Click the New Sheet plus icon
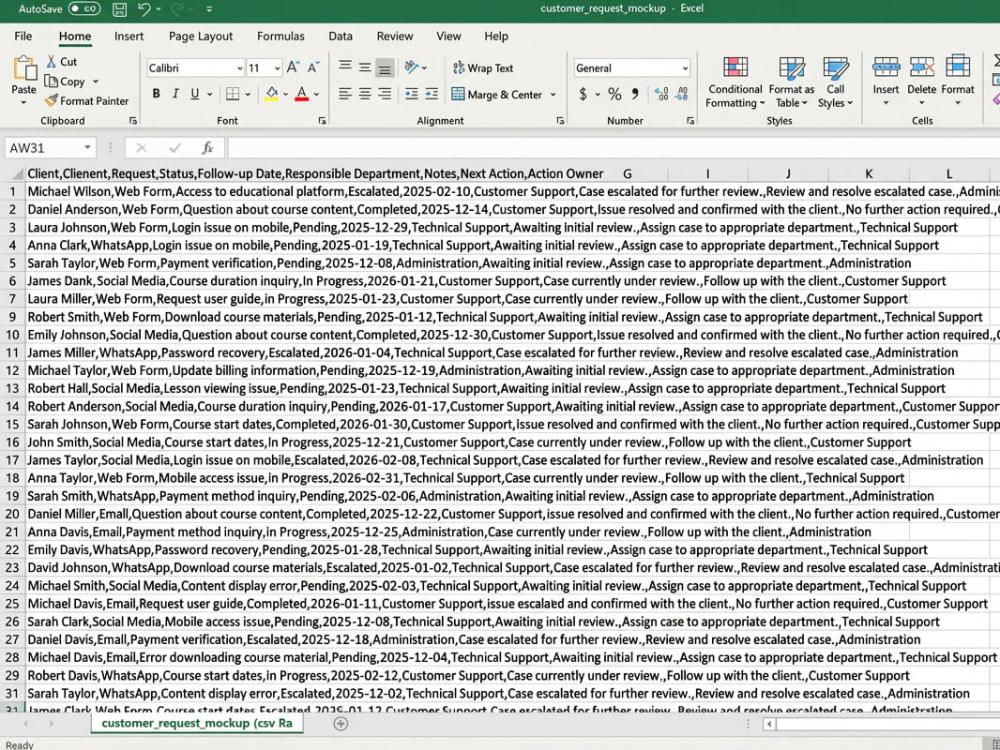1000x750 pixels. (341, 723)
